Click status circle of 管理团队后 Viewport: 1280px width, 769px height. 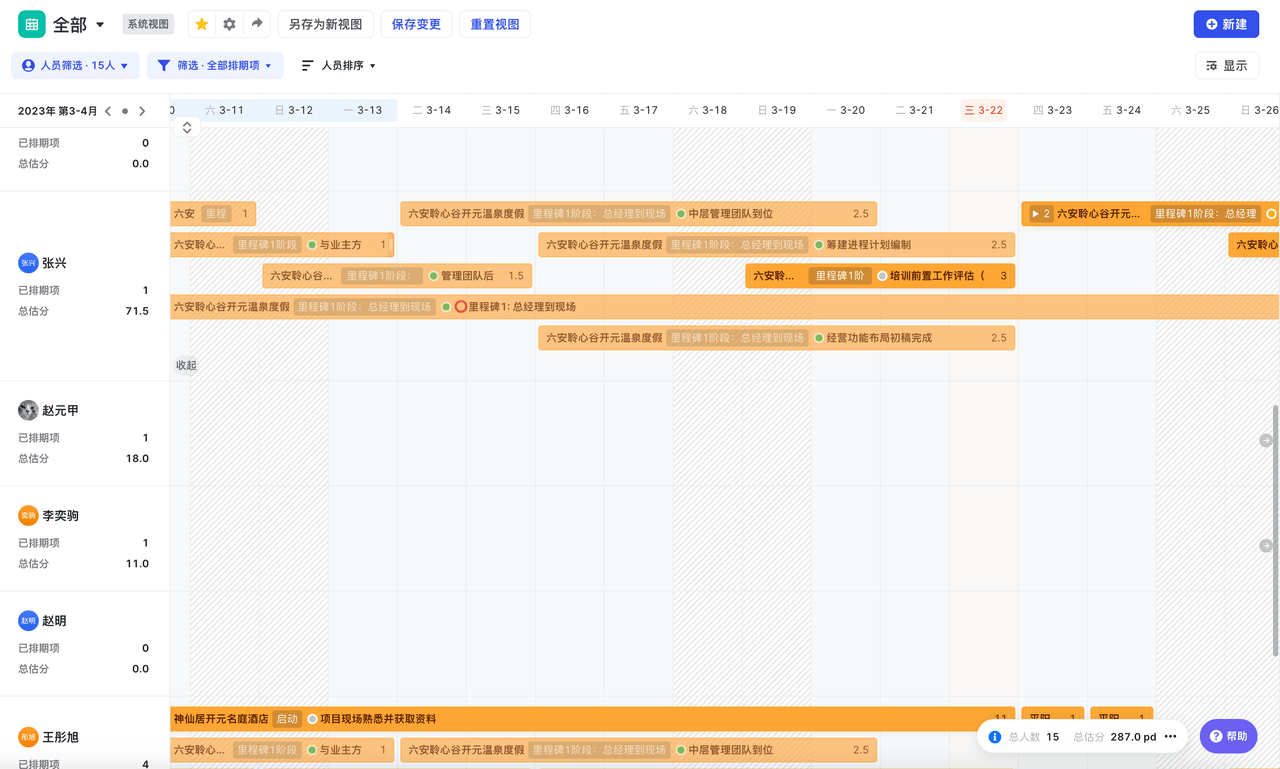tap(433, 276)
